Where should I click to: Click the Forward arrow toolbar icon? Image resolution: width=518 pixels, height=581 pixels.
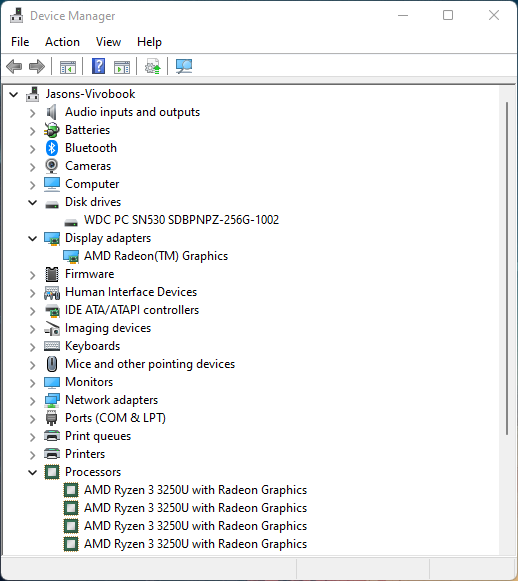pyautogui.click(x=37, y=67)
